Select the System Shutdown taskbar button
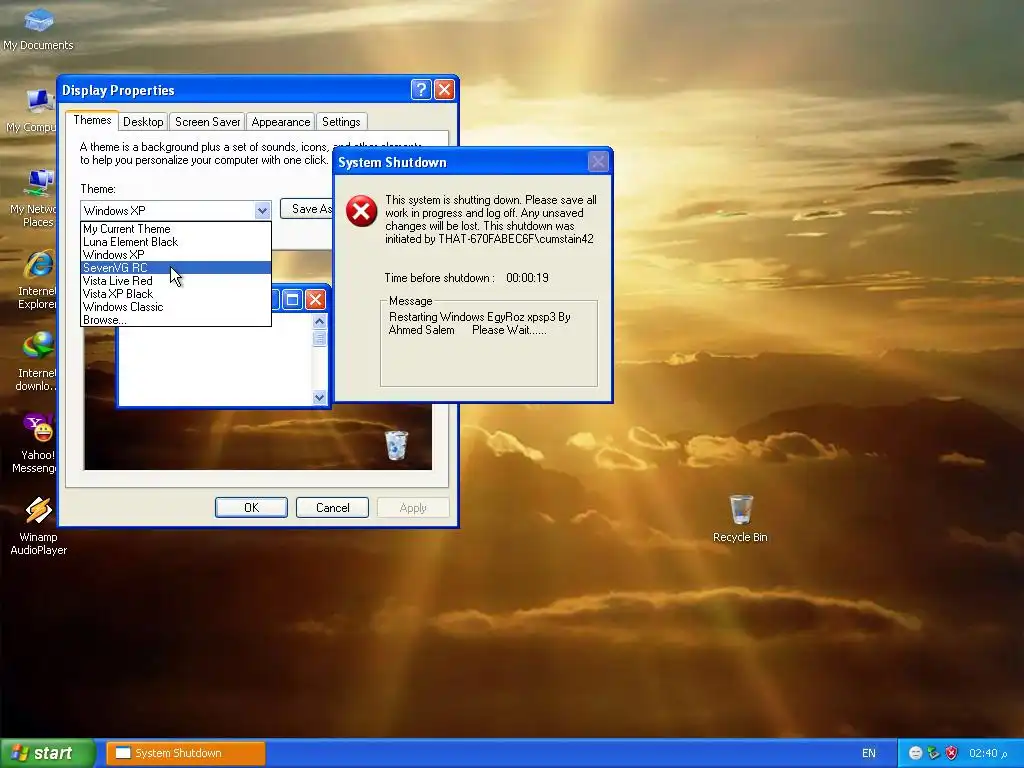The image size is (1024, 768). (x=185, y=753)
